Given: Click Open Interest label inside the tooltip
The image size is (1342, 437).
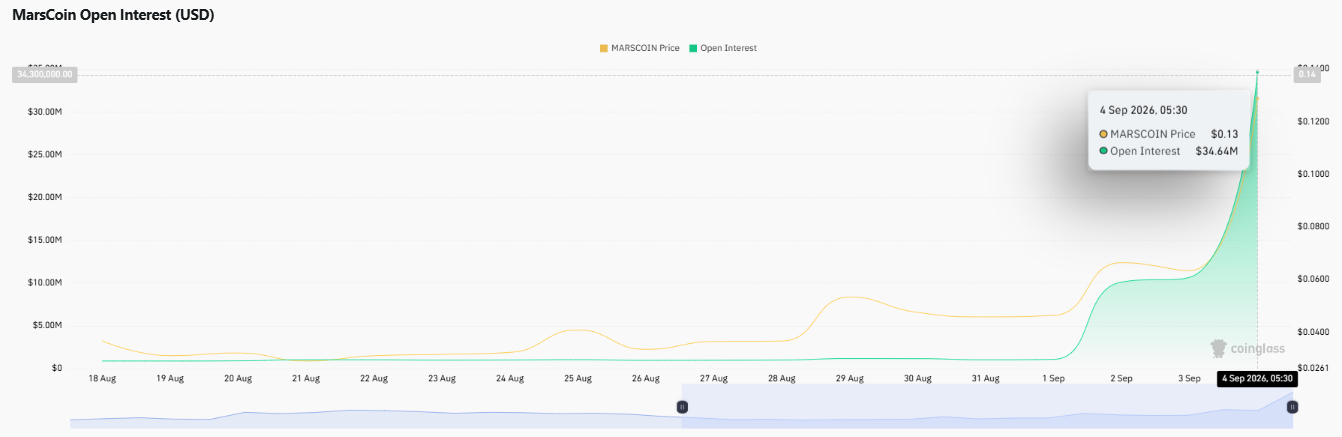Looking at the screenshot, I should pyautogui.click(x=1145, y=151).
